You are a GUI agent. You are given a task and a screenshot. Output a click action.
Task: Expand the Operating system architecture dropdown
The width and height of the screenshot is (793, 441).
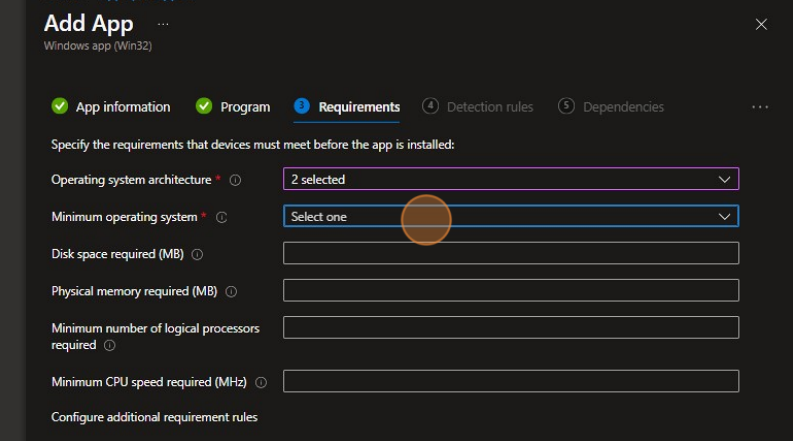(x=510, y=179)
